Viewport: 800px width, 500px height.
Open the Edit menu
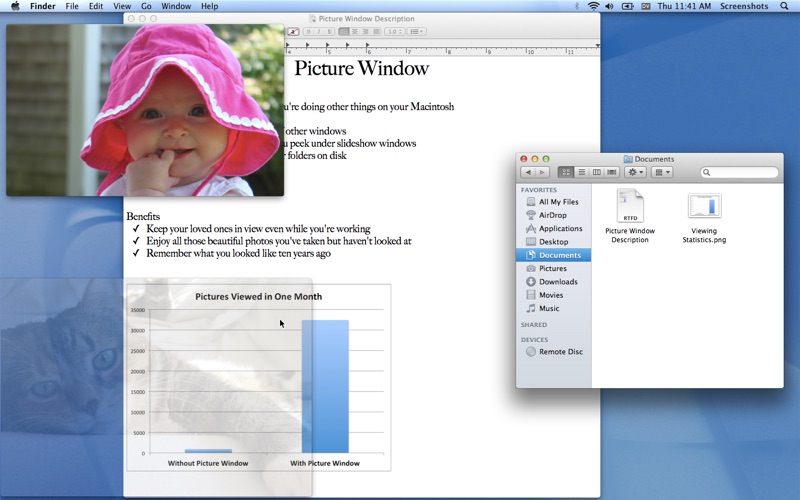tap(96, 6)
